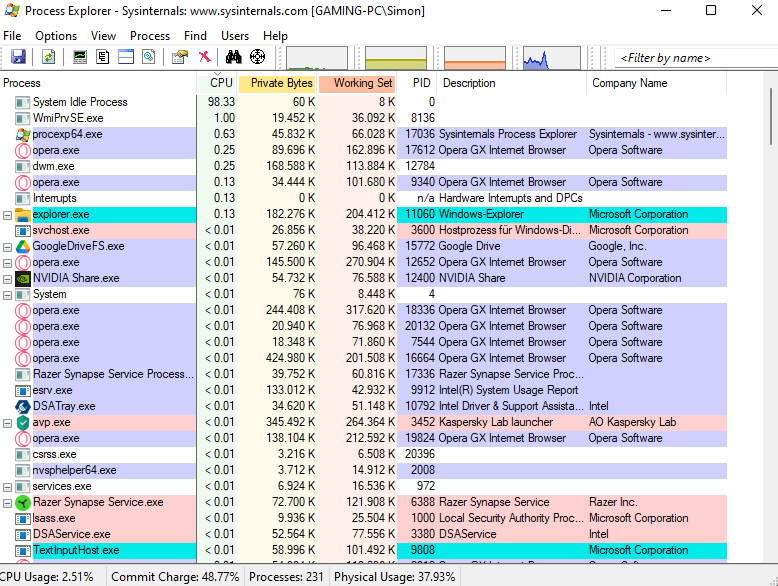Viewport: 778px width, 586px height.
Task: Open the File menu
Action: (12, 36)
